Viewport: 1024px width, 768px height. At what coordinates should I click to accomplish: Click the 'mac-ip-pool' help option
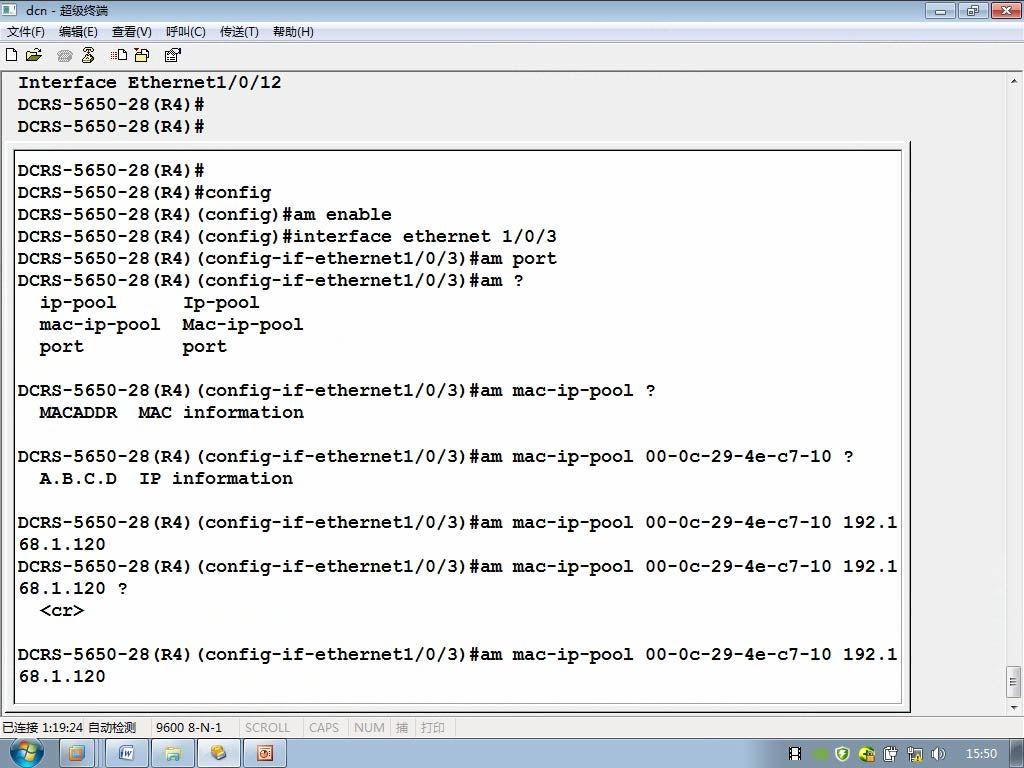99,325
